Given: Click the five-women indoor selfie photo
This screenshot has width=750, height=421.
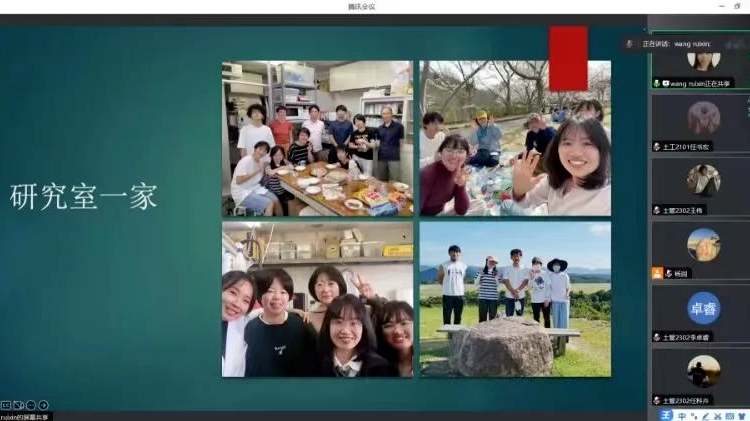Looking at the screenshot, I should coord(317,299).
